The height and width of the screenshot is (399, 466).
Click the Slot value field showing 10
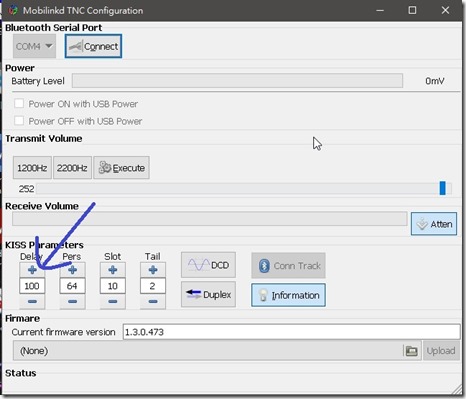(113, 286)
